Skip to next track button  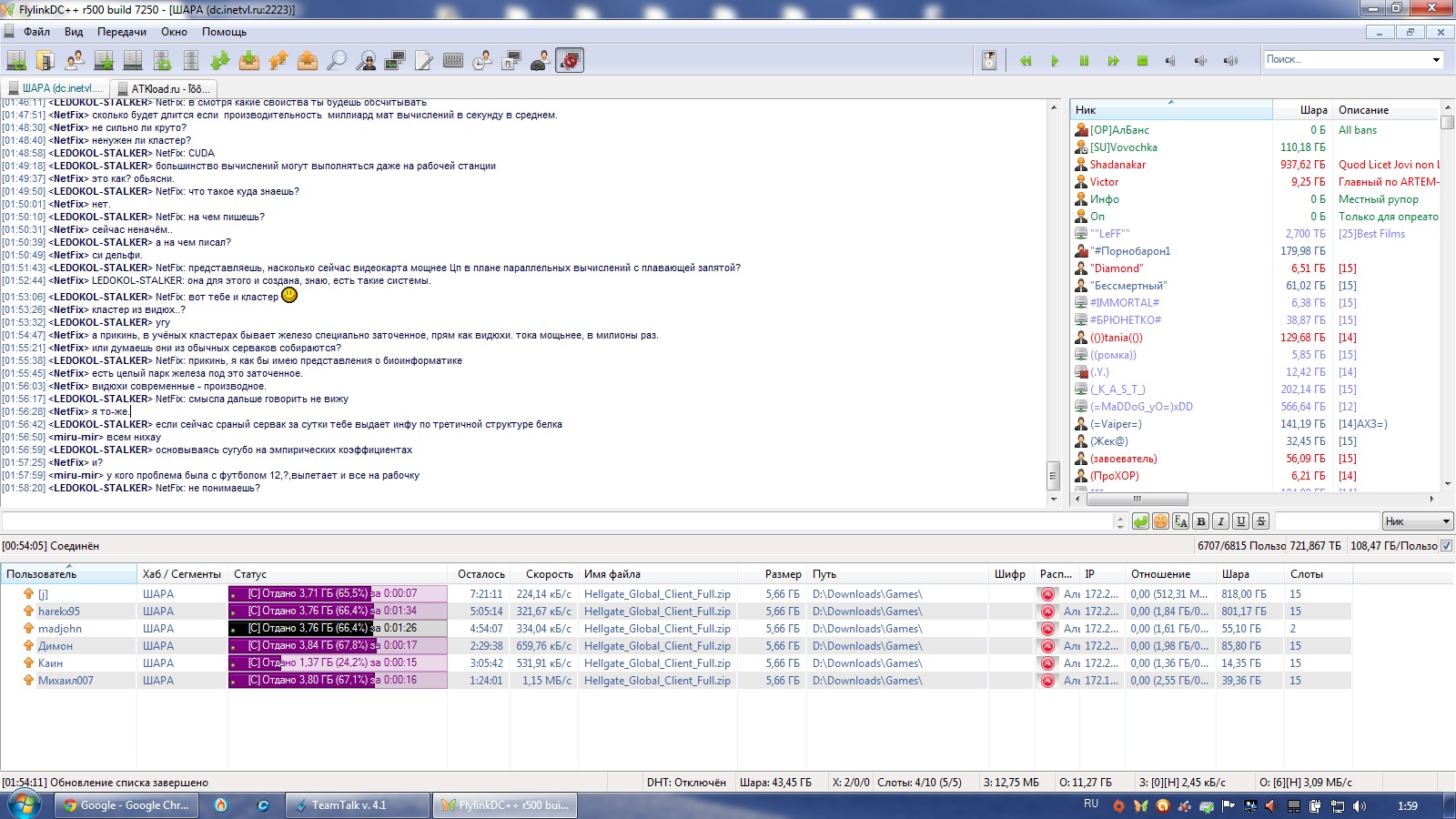[1113, 61]
